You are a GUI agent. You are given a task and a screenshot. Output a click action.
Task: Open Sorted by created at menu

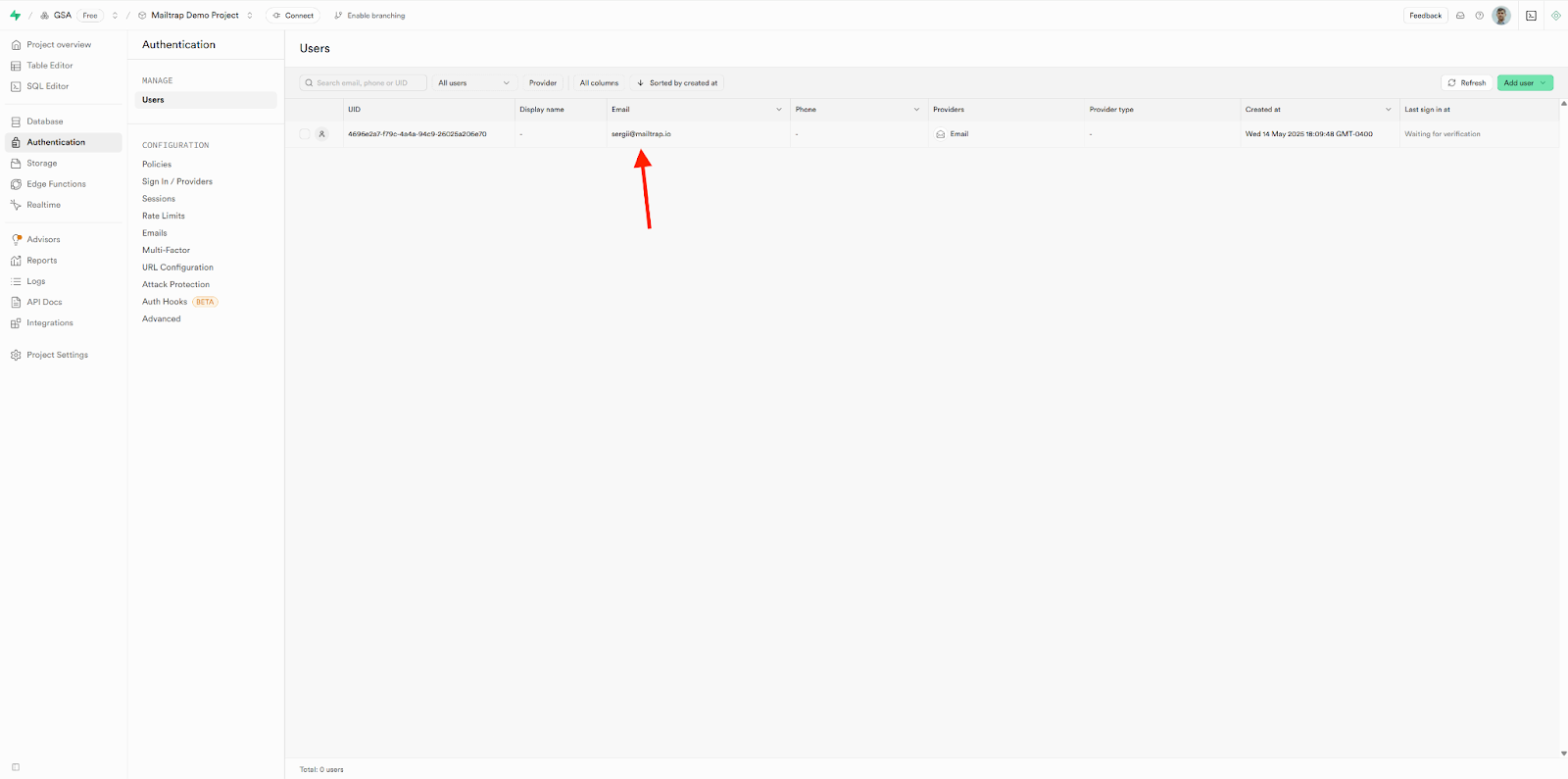point(677,83)
